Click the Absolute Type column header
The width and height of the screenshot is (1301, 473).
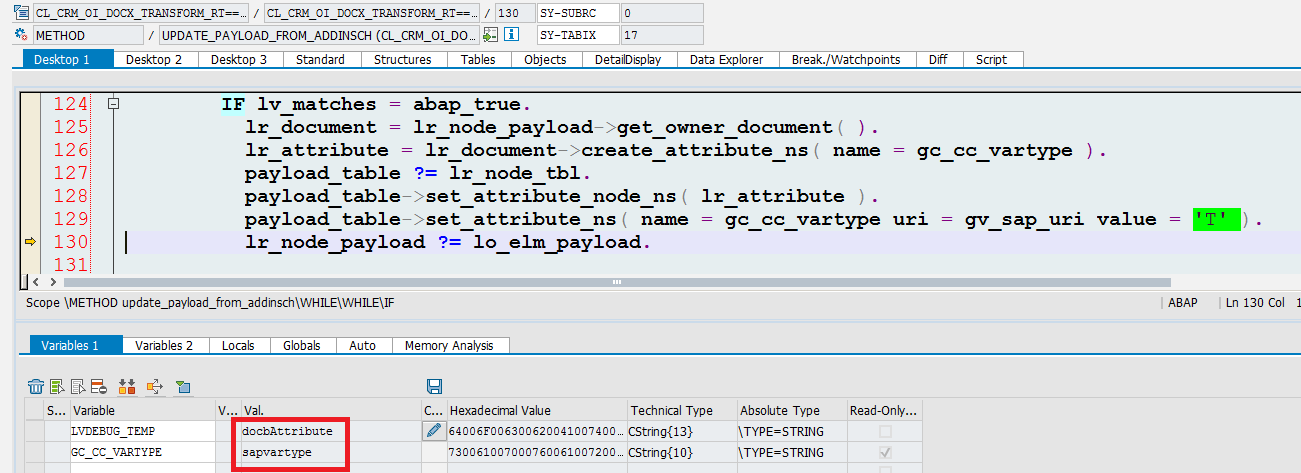click(x=791, y=410)
